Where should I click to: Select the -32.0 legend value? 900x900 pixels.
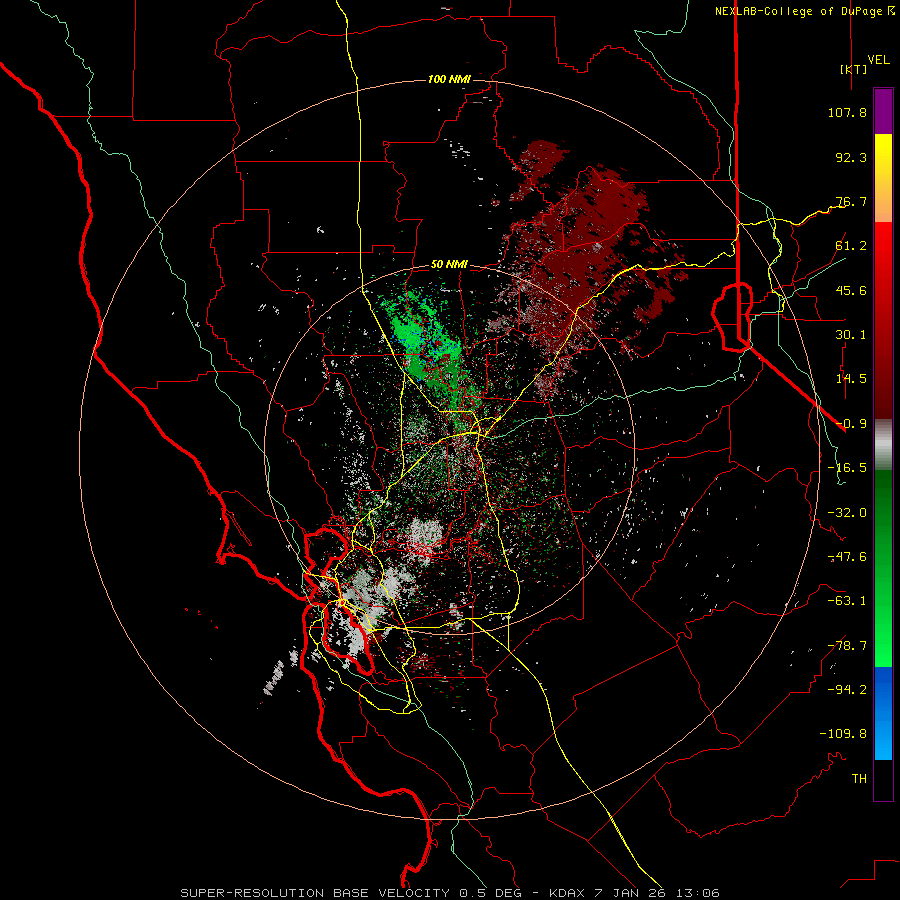[847, 513]
